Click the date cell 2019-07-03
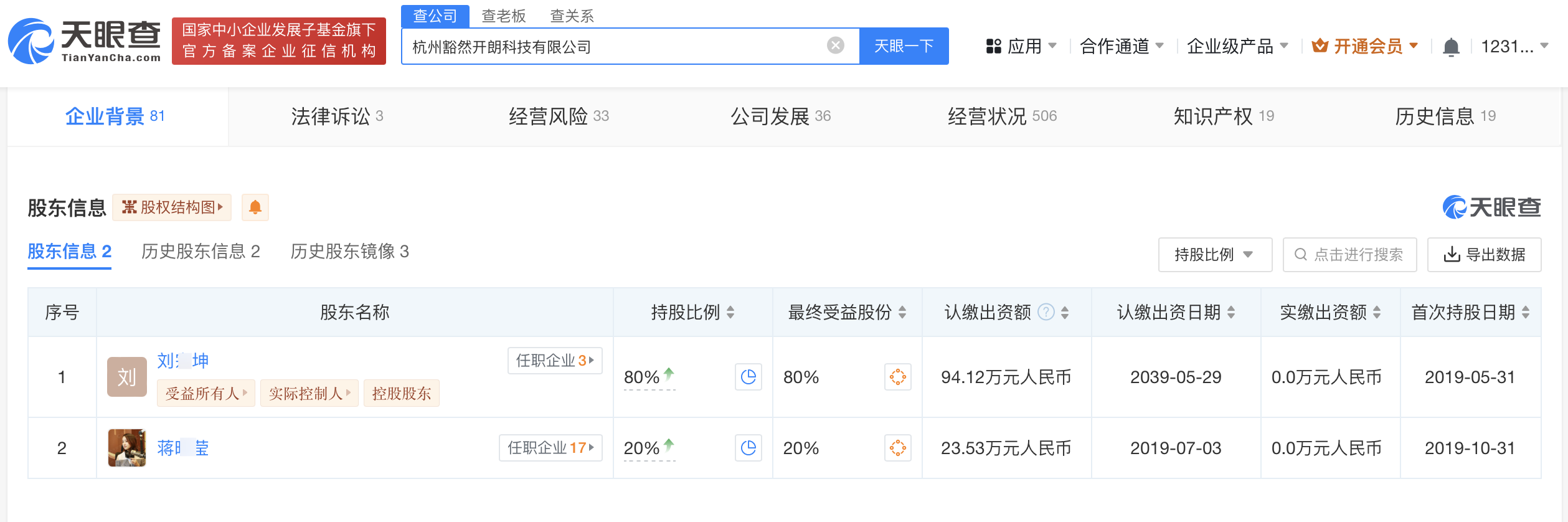The width and height of the screenshot is (1568, 522). [x=1176, y=448]
